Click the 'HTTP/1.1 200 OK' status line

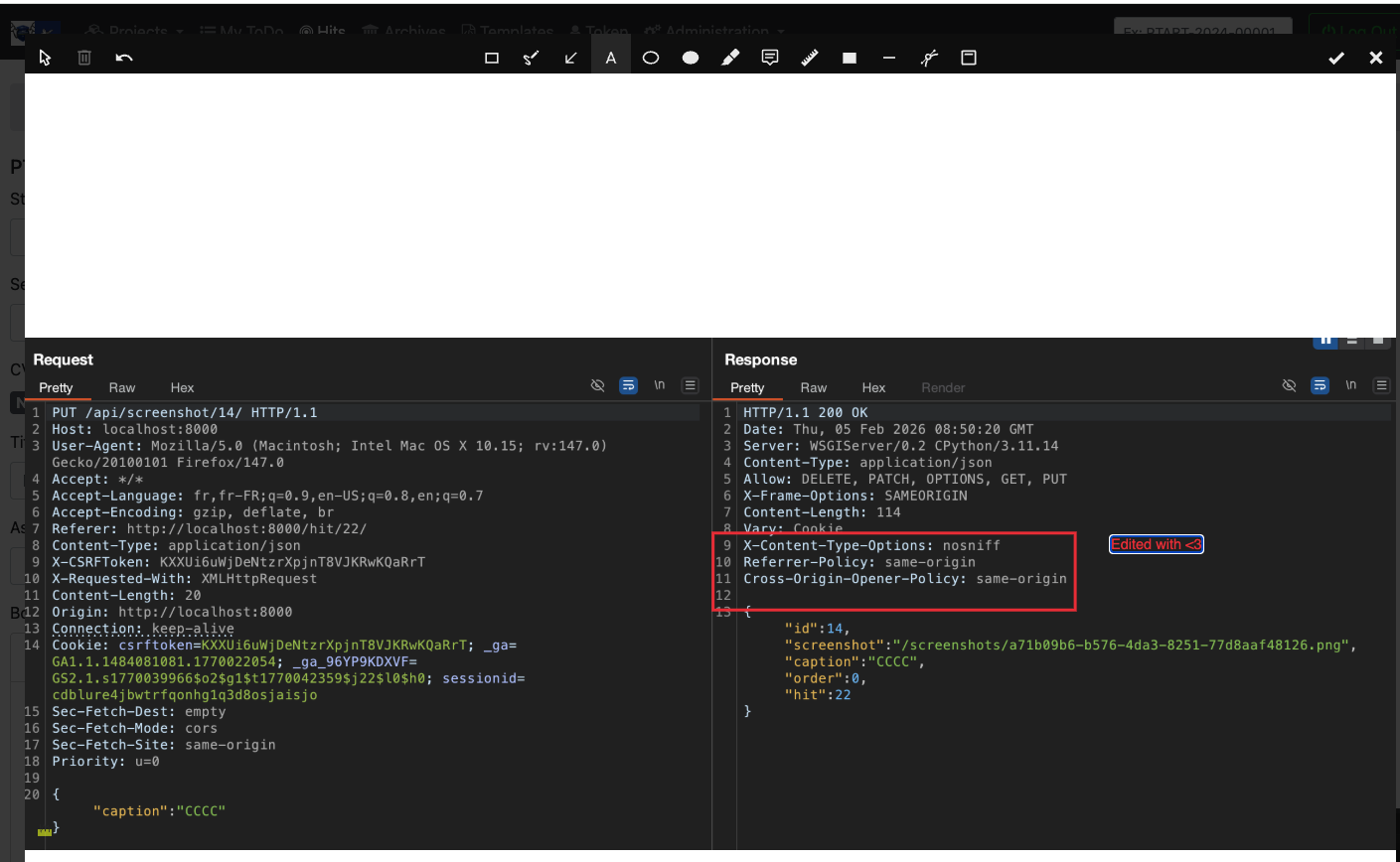pyautogui.click(x=806, y=412)
